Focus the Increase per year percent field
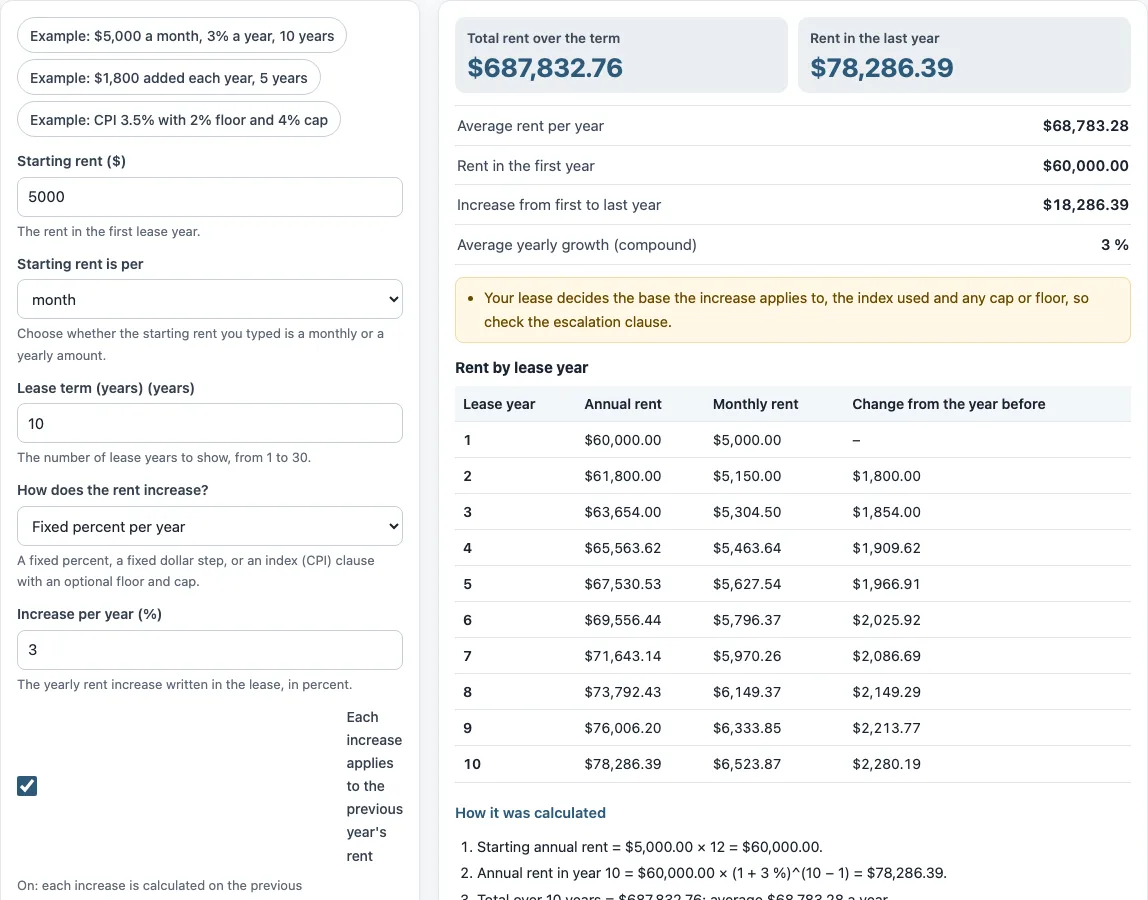The image size is (1148, 900). 209,650
